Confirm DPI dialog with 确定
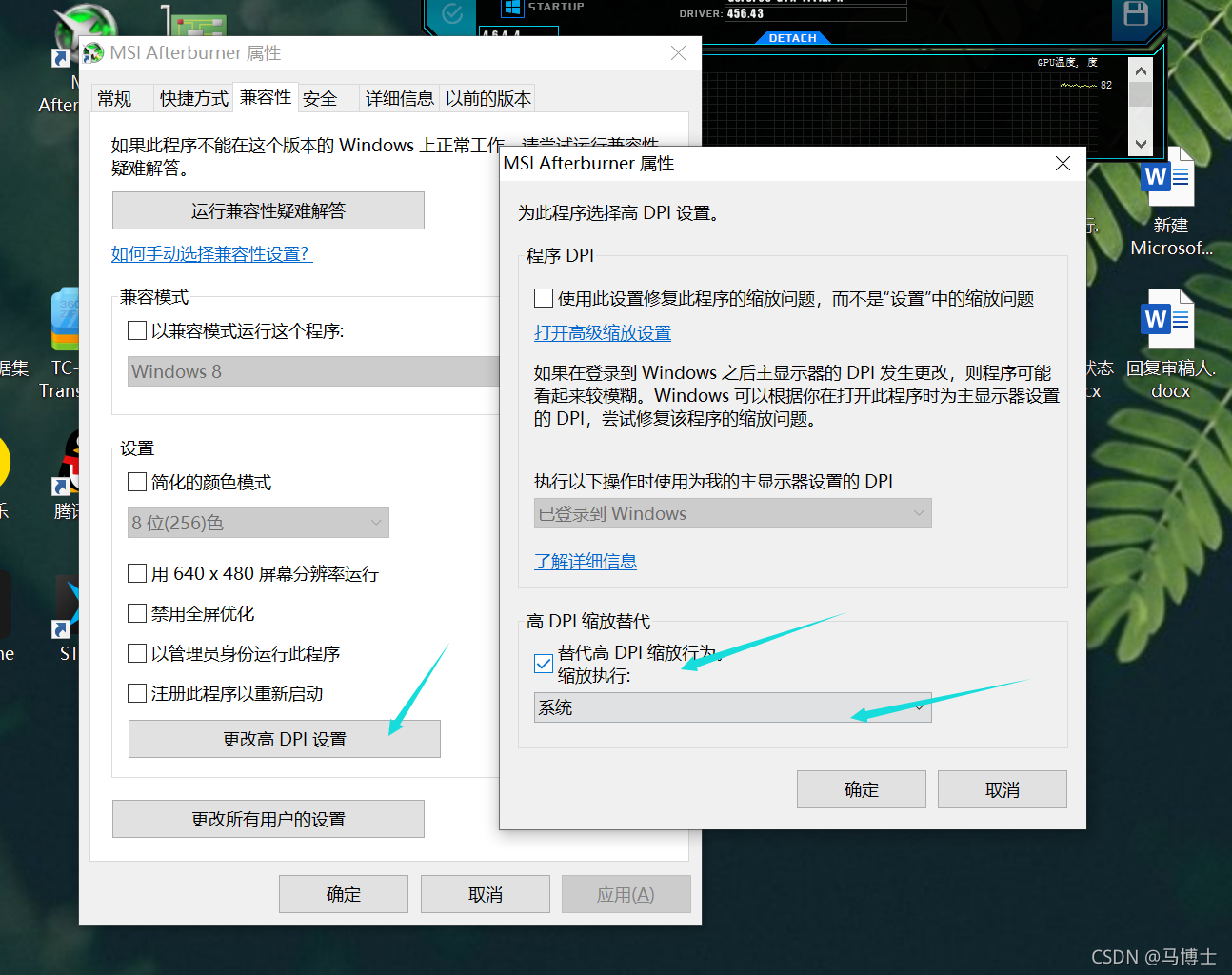The height and width of the screenshot is (975, 1232). 862,789
